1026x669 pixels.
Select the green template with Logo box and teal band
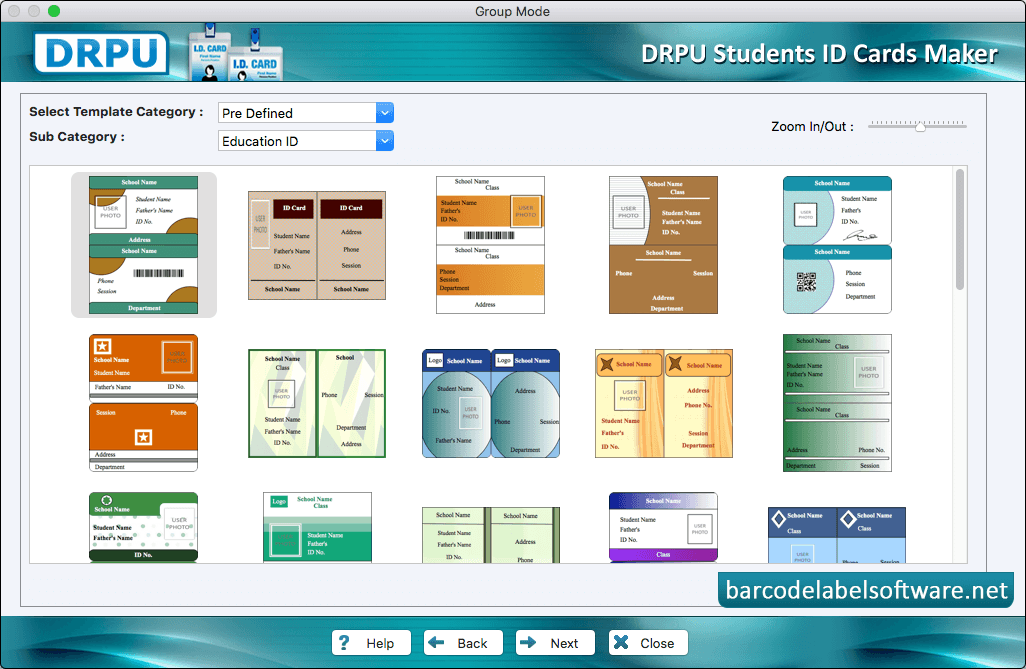[317, 528]
